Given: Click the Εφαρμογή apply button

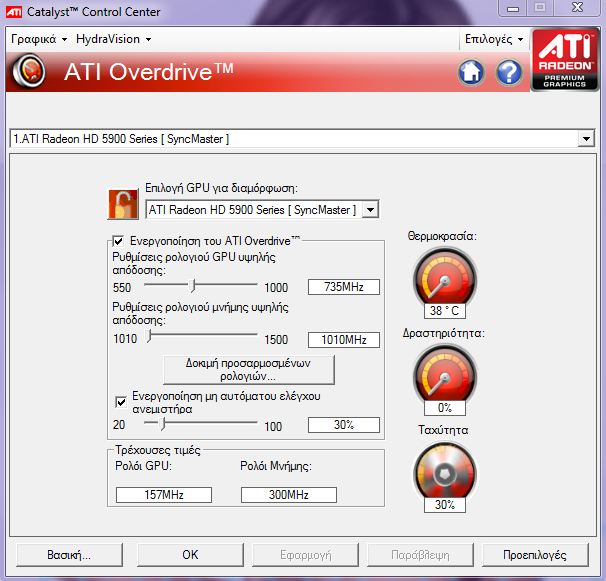Looking at the screenshot, I should point(305,555).
